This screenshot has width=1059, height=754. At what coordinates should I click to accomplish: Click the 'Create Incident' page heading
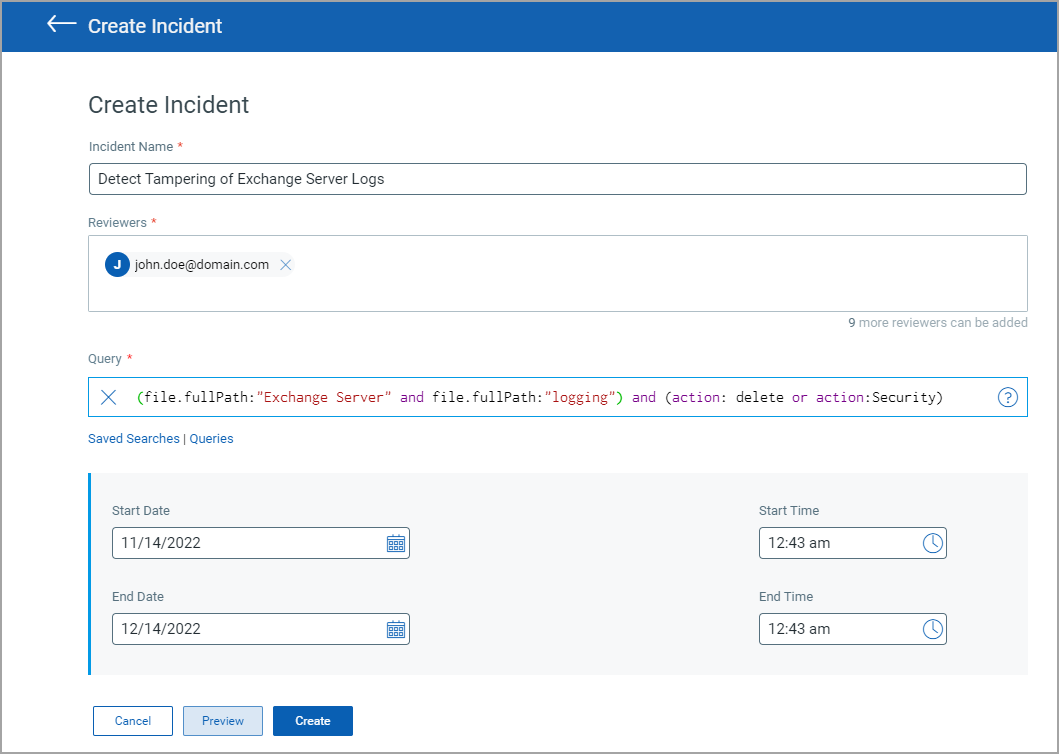coord(169,105)
